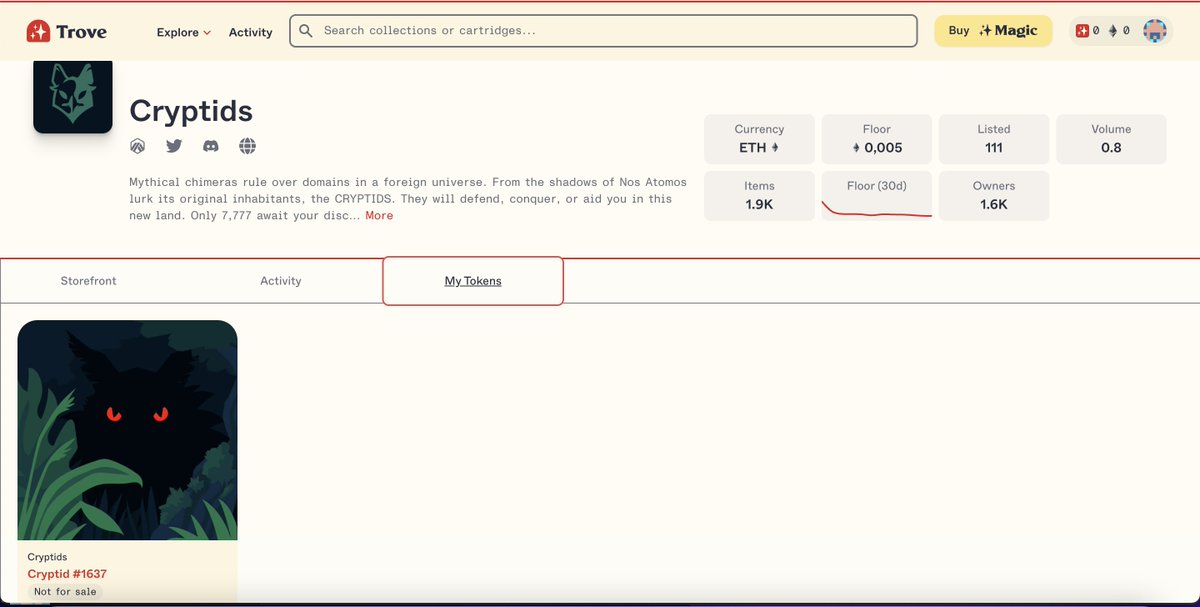Click the Buy Magic button

[993, 31]
